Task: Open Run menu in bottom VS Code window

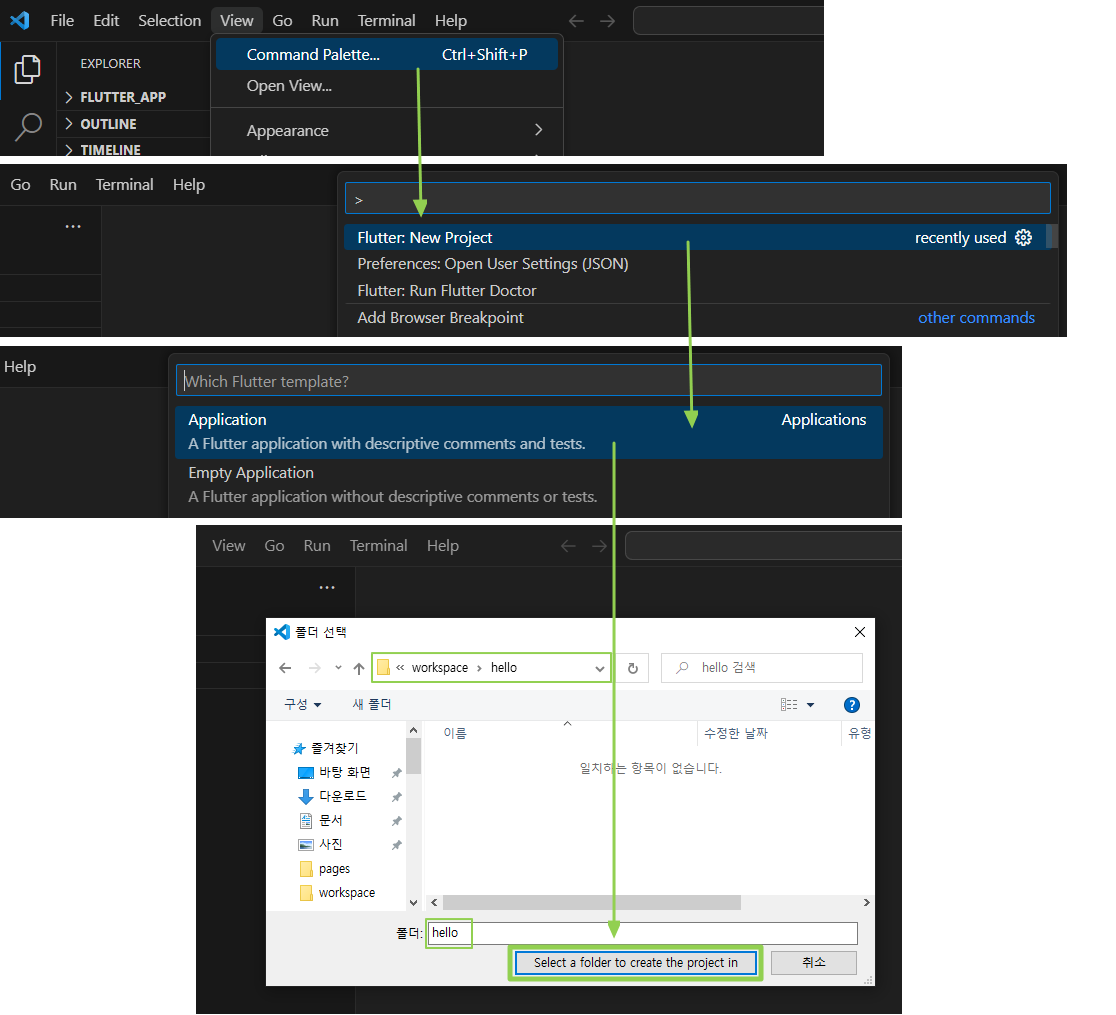Action: click(317, 546)
